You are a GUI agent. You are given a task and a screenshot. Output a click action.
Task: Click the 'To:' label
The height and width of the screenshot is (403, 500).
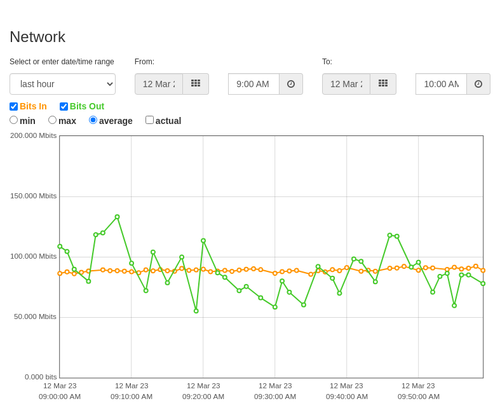point(327,62)
